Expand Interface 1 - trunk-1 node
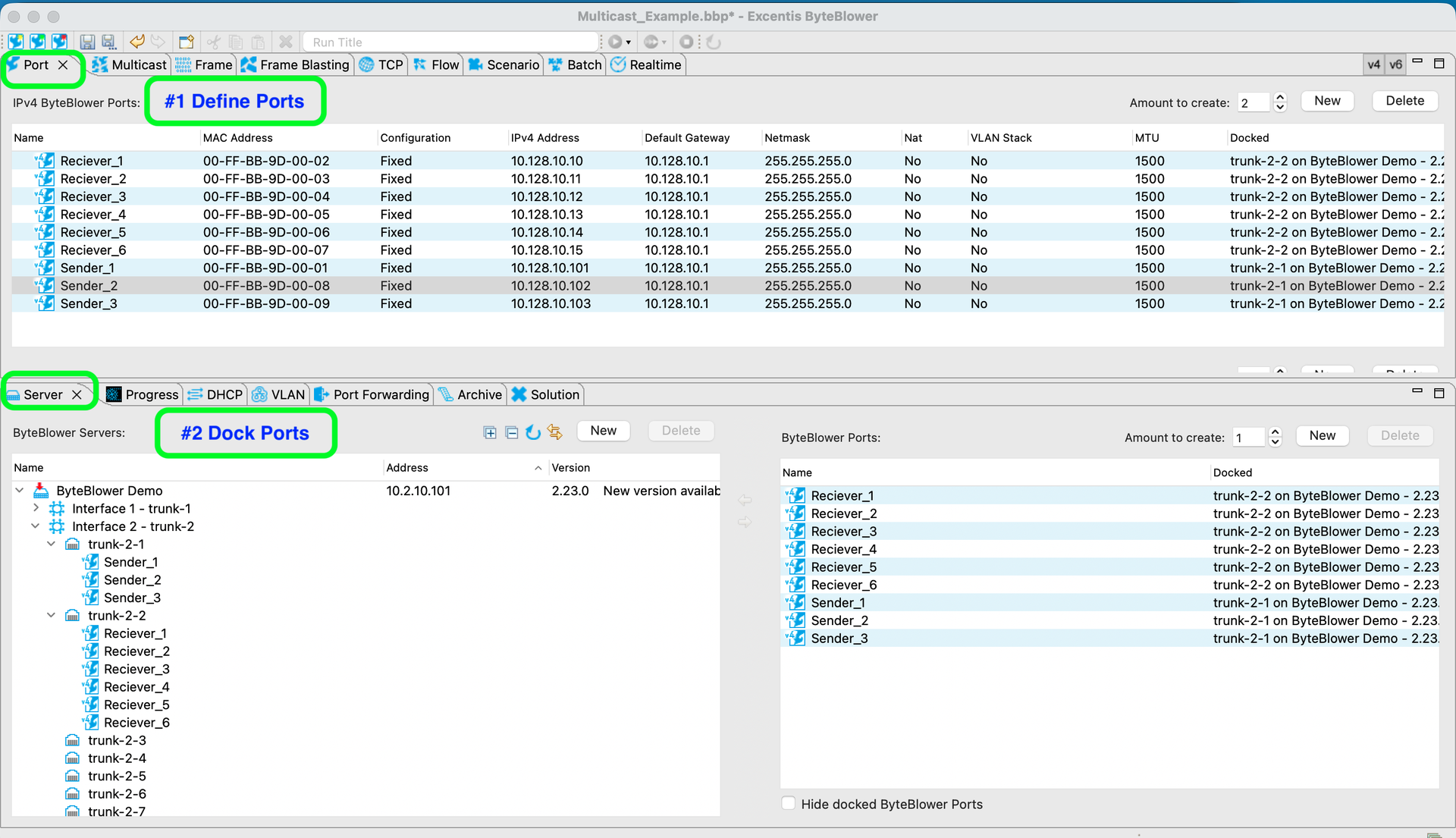 (36, 508)
